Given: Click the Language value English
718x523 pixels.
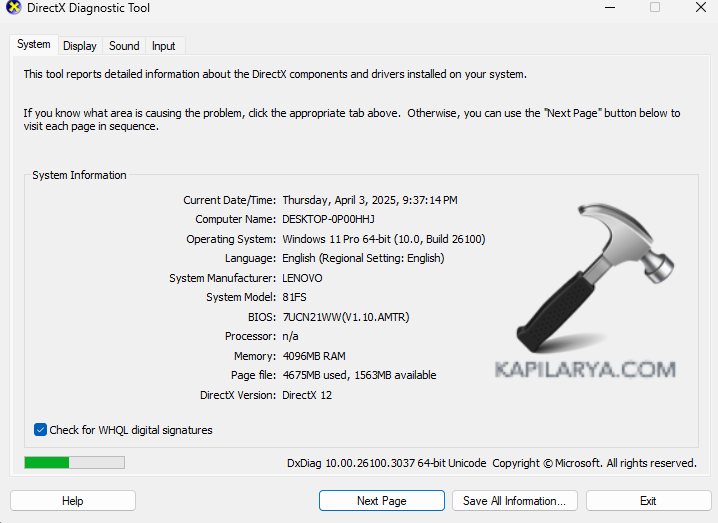Looking at the screenshot, I should tap(363, 258).
